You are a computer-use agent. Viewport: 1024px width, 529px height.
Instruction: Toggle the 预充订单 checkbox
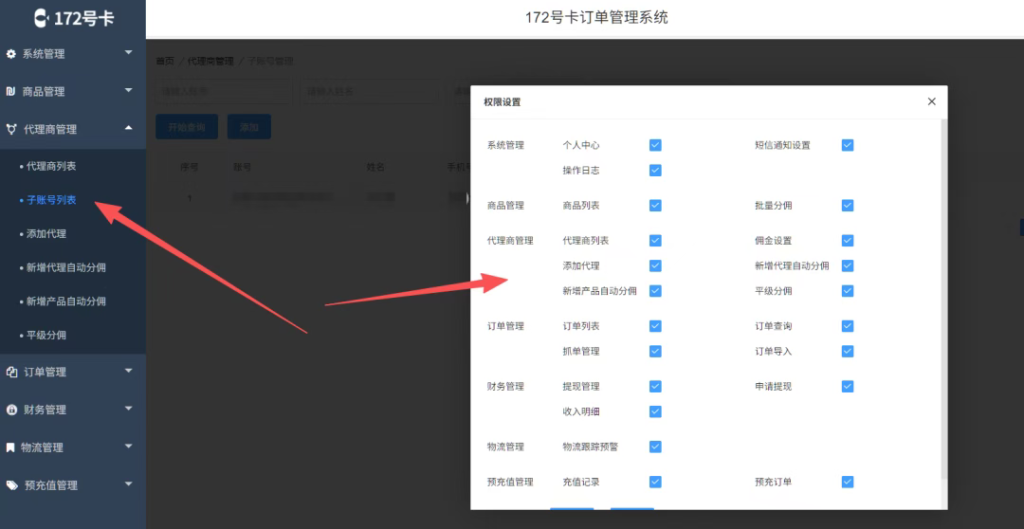tap(848, 482)
